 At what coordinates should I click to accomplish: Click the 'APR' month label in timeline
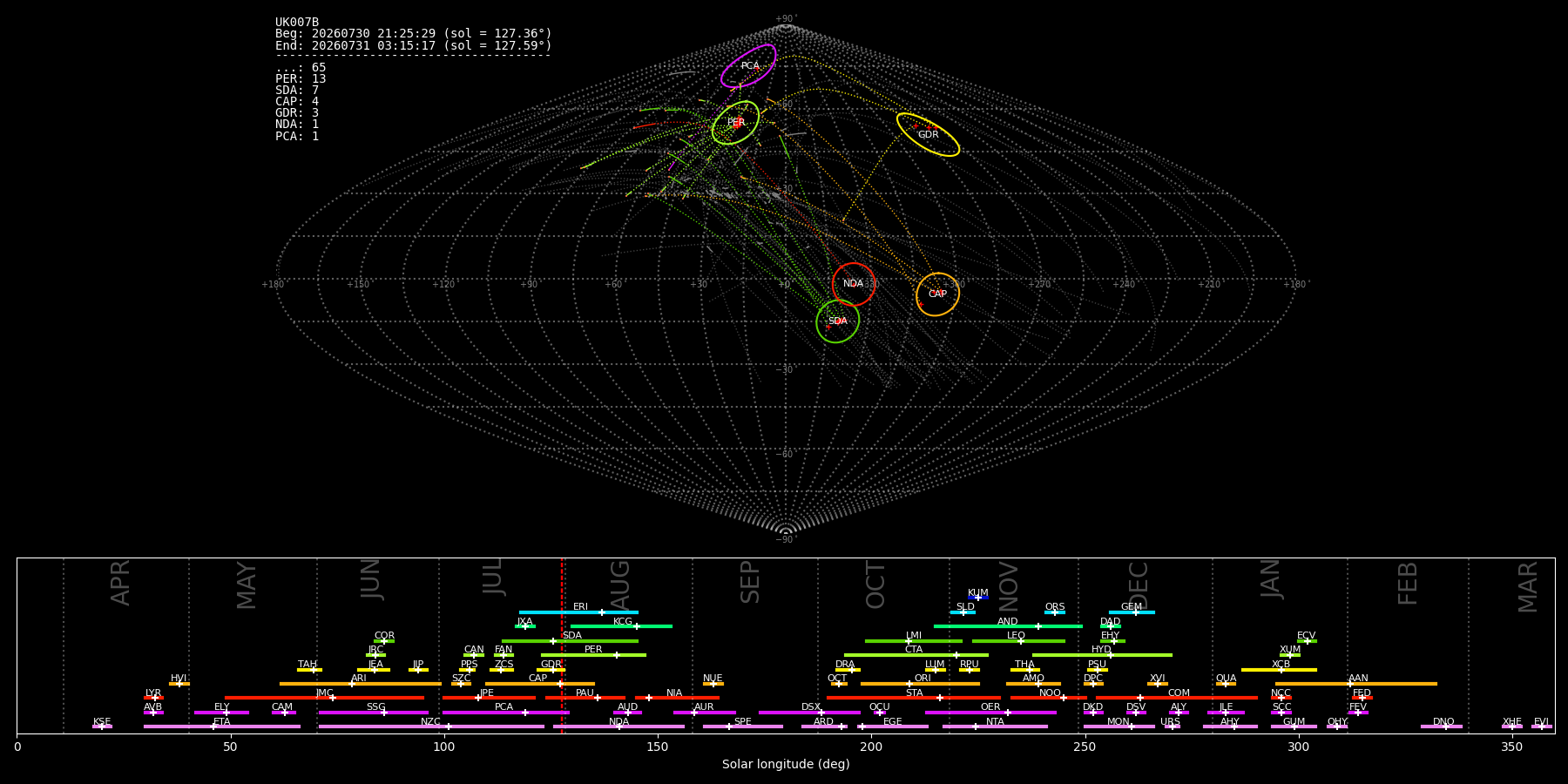point(120,583)
